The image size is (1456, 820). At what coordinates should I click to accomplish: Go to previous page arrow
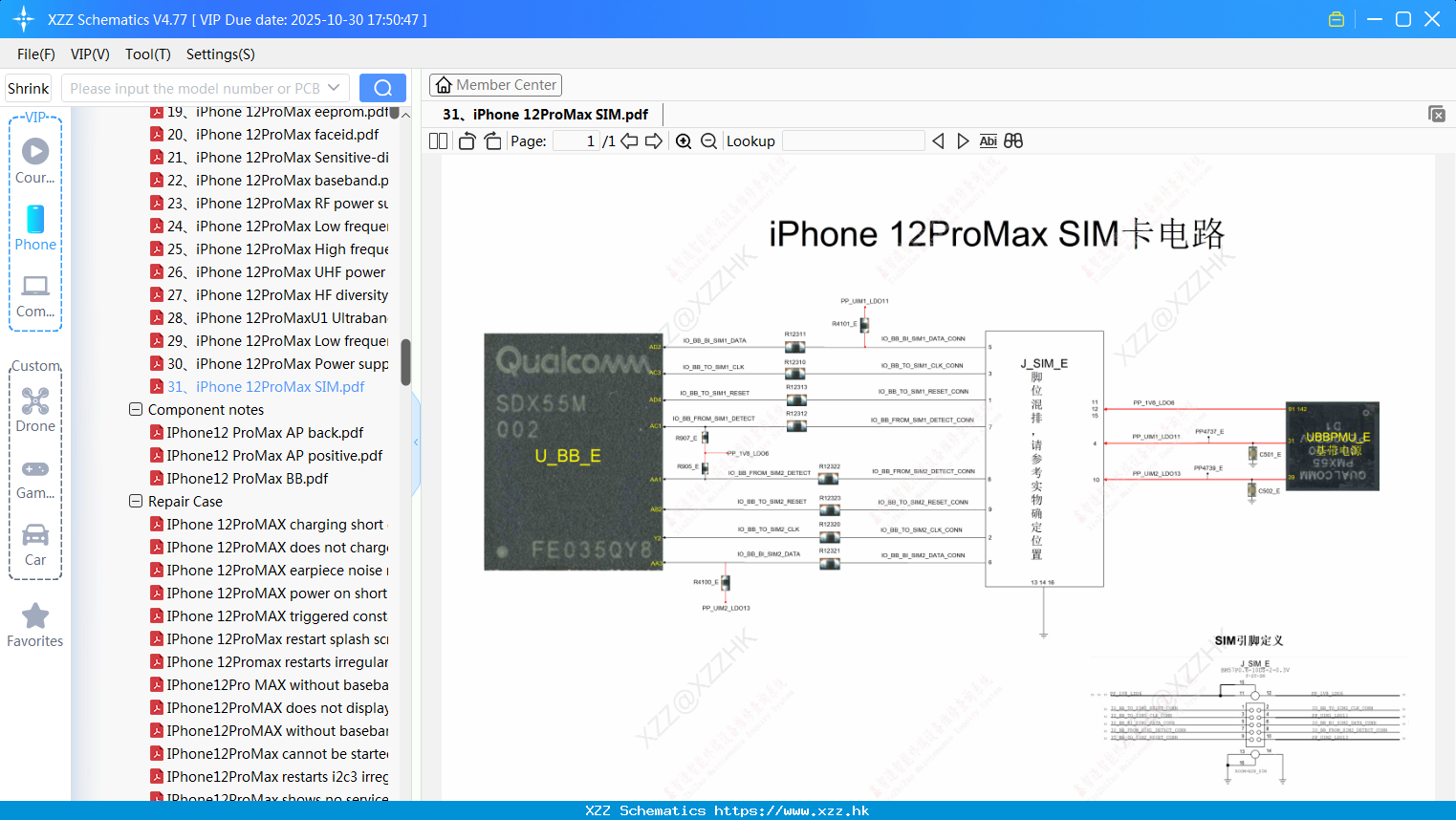pyautogui.click(x=629, y=141)
